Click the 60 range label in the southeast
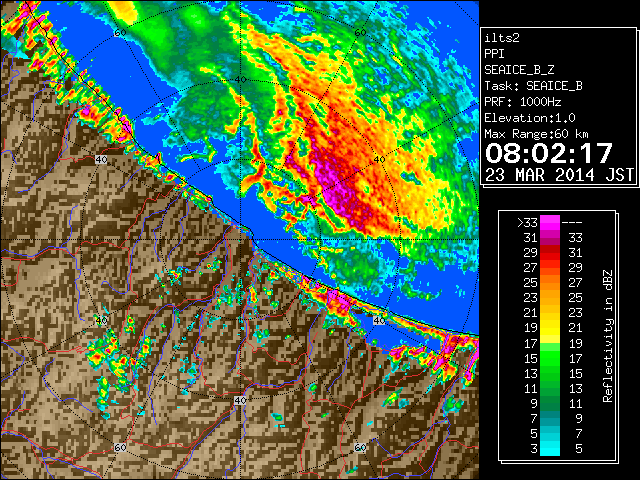The width and height of the screenshot is (640, 480). point(360,447)
